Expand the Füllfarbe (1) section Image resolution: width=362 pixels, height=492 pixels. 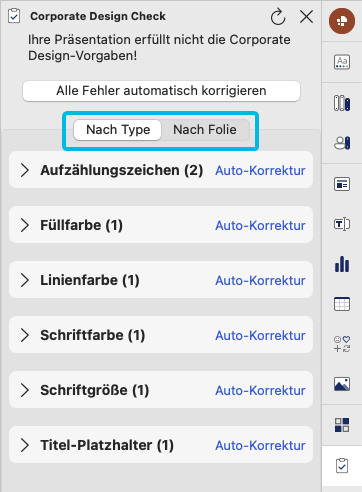coord(25,225)
